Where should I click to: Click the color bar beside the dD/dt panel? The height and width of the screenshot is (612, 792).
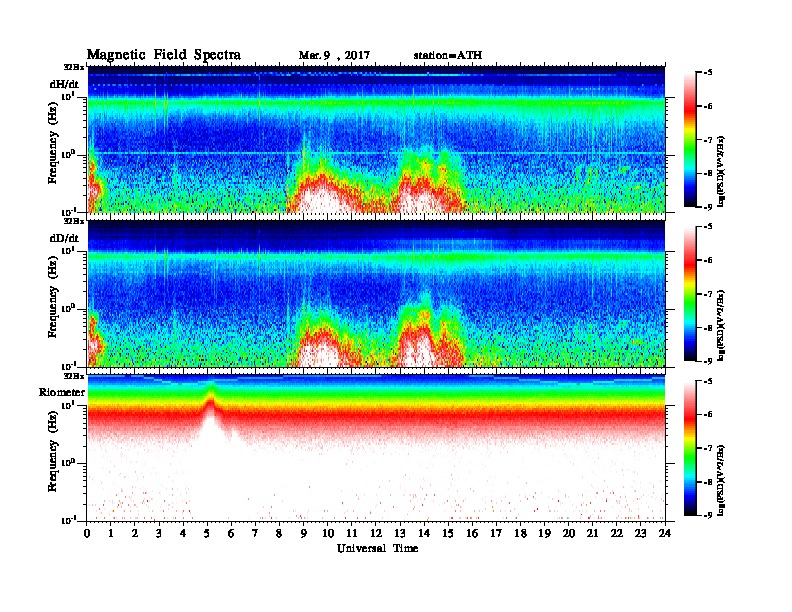click(x=690, y=294)
